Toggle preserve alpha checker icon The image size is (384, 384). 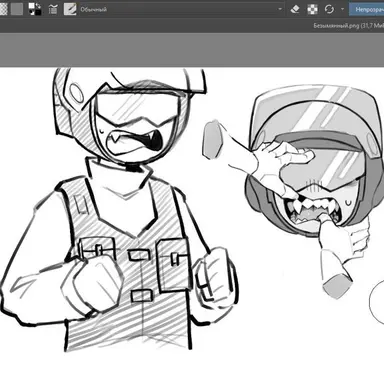tap(312, 9)
